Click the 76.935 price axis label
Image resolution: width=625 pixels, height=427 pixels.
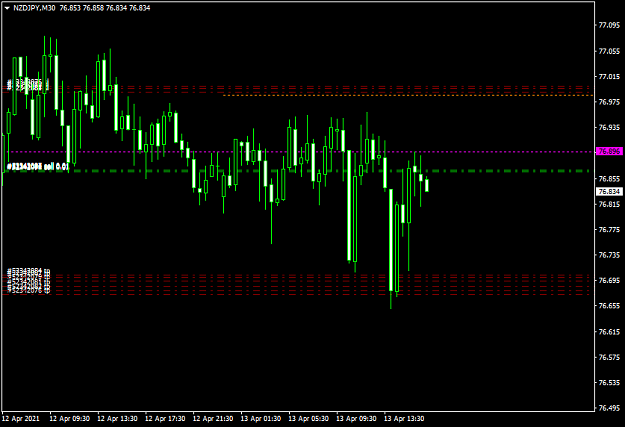pyautogui.click(x=609, y=128)
